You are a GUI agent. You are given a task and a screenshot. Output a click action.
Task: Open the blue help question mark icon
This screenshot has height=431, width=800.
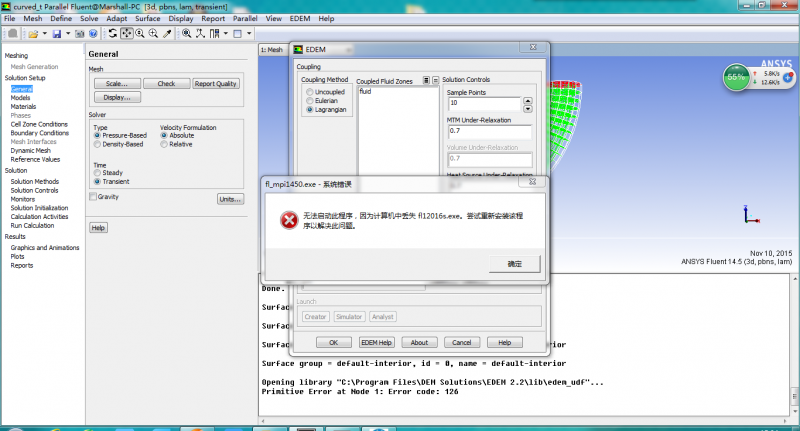pyautogui.click(x=93, y=34)
